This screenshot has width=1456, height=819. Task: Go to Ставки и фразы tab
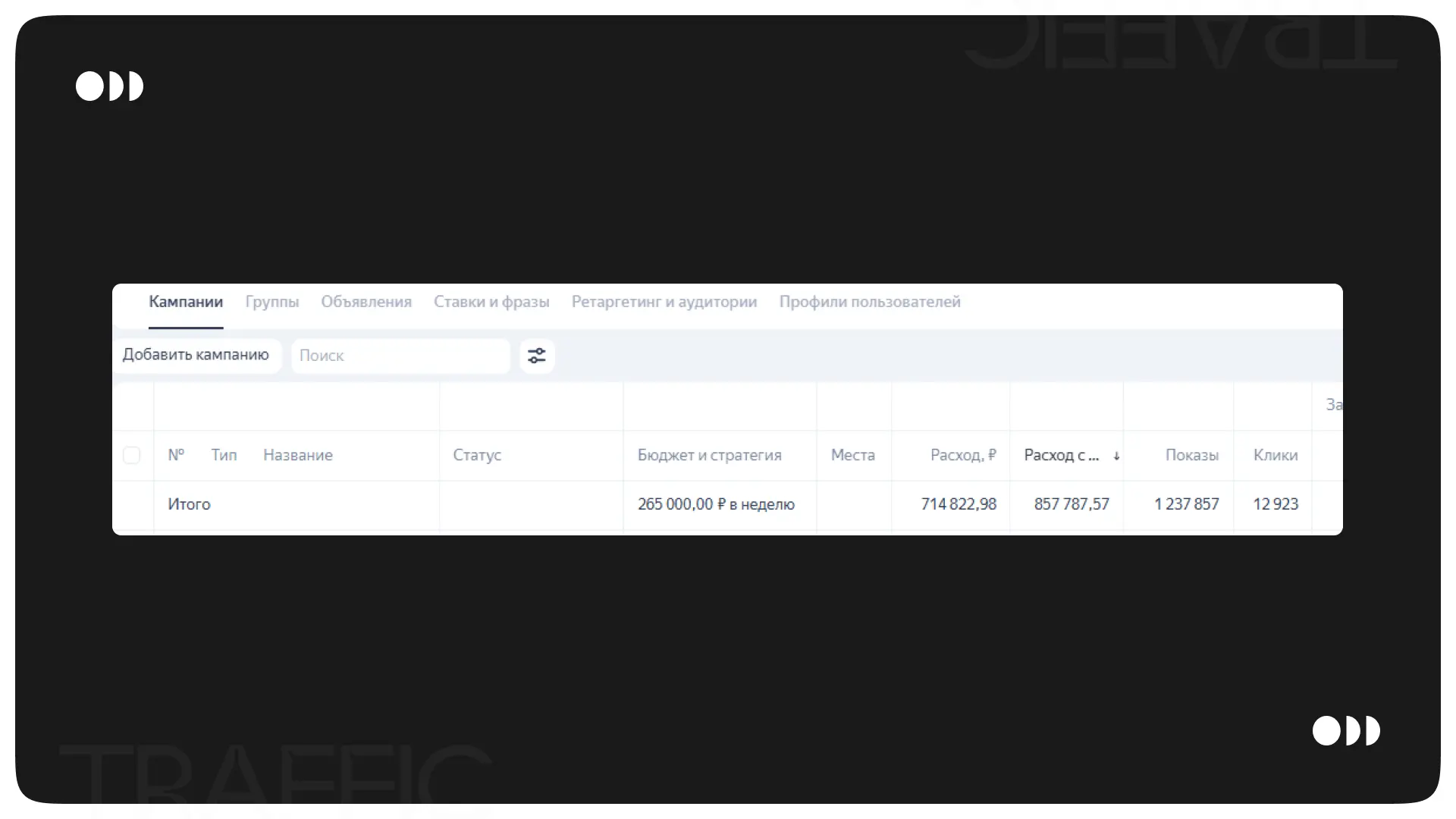click(x=491, y=302)
